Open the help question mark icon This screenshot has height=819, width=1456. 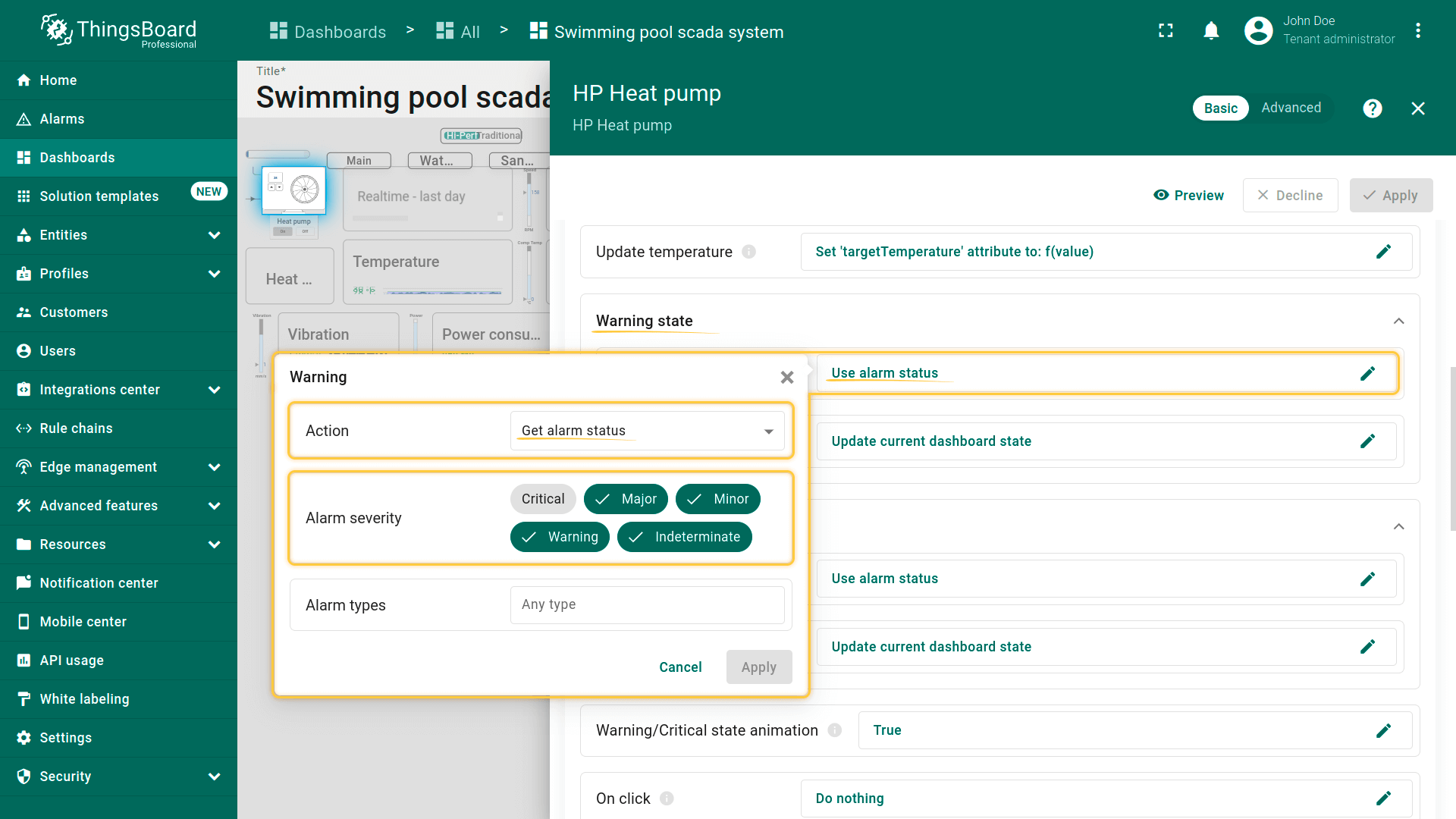[x=1372, y=108]
